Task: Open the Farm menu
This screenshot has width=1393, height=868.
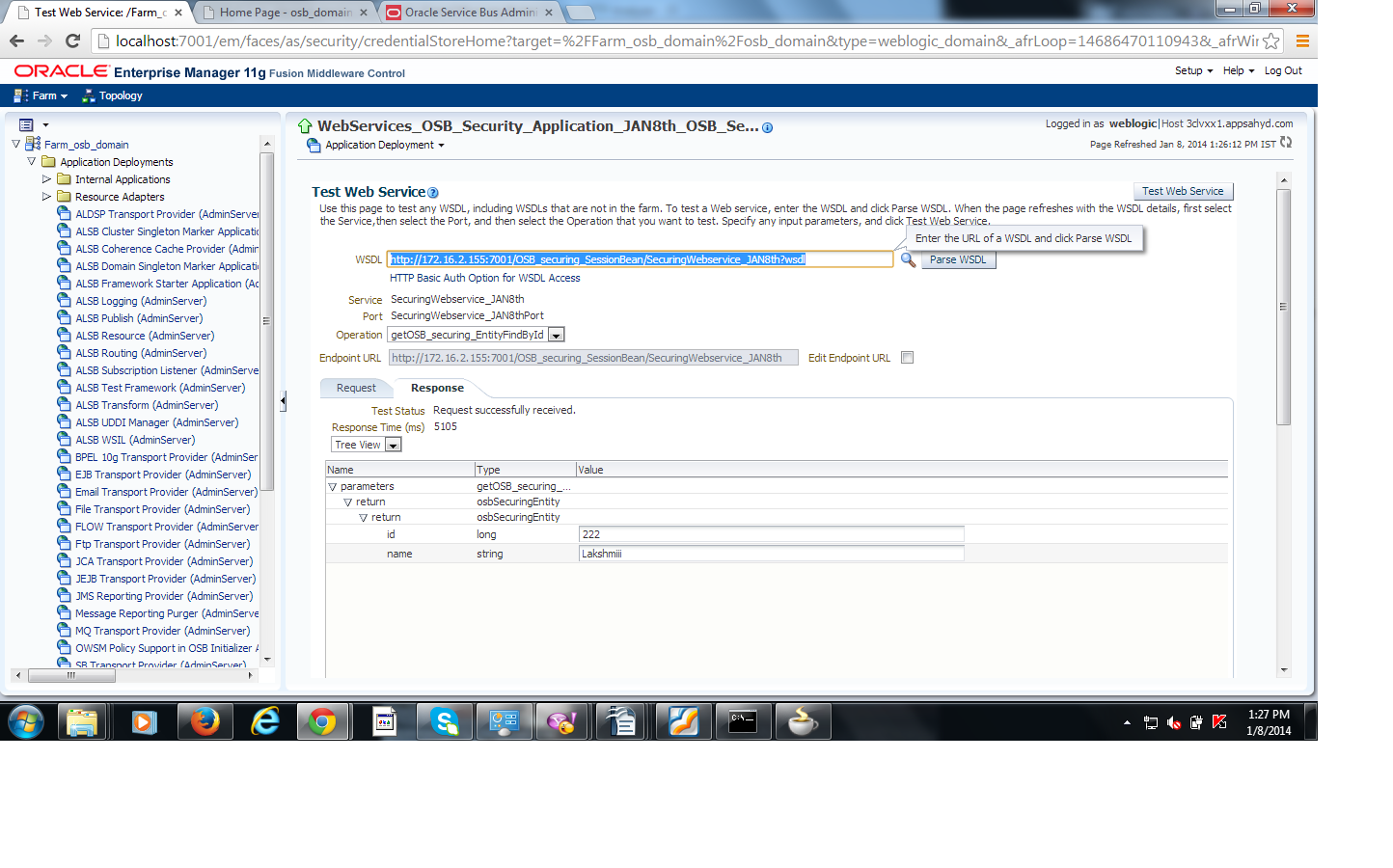Action: (41, 96)
